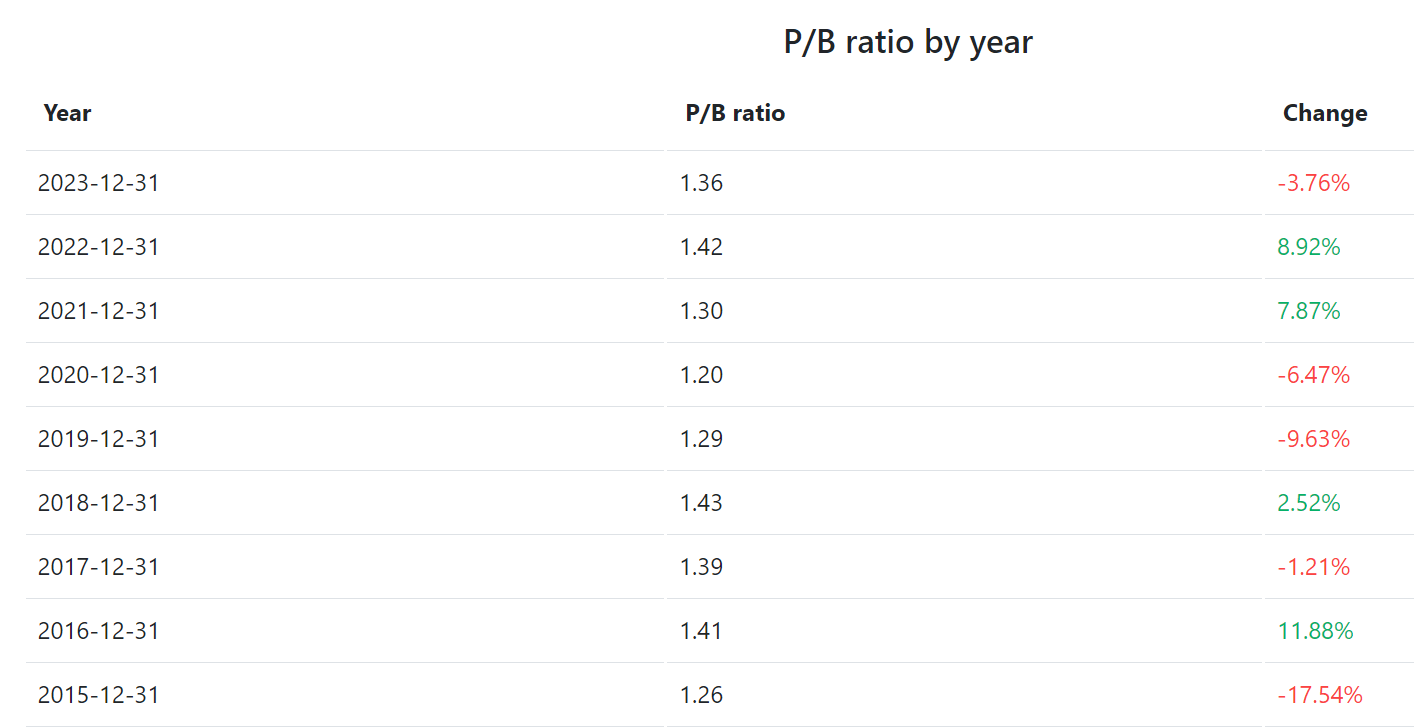
Task: Select the 2022-12-31 date cell
Action: click(98, 247)
